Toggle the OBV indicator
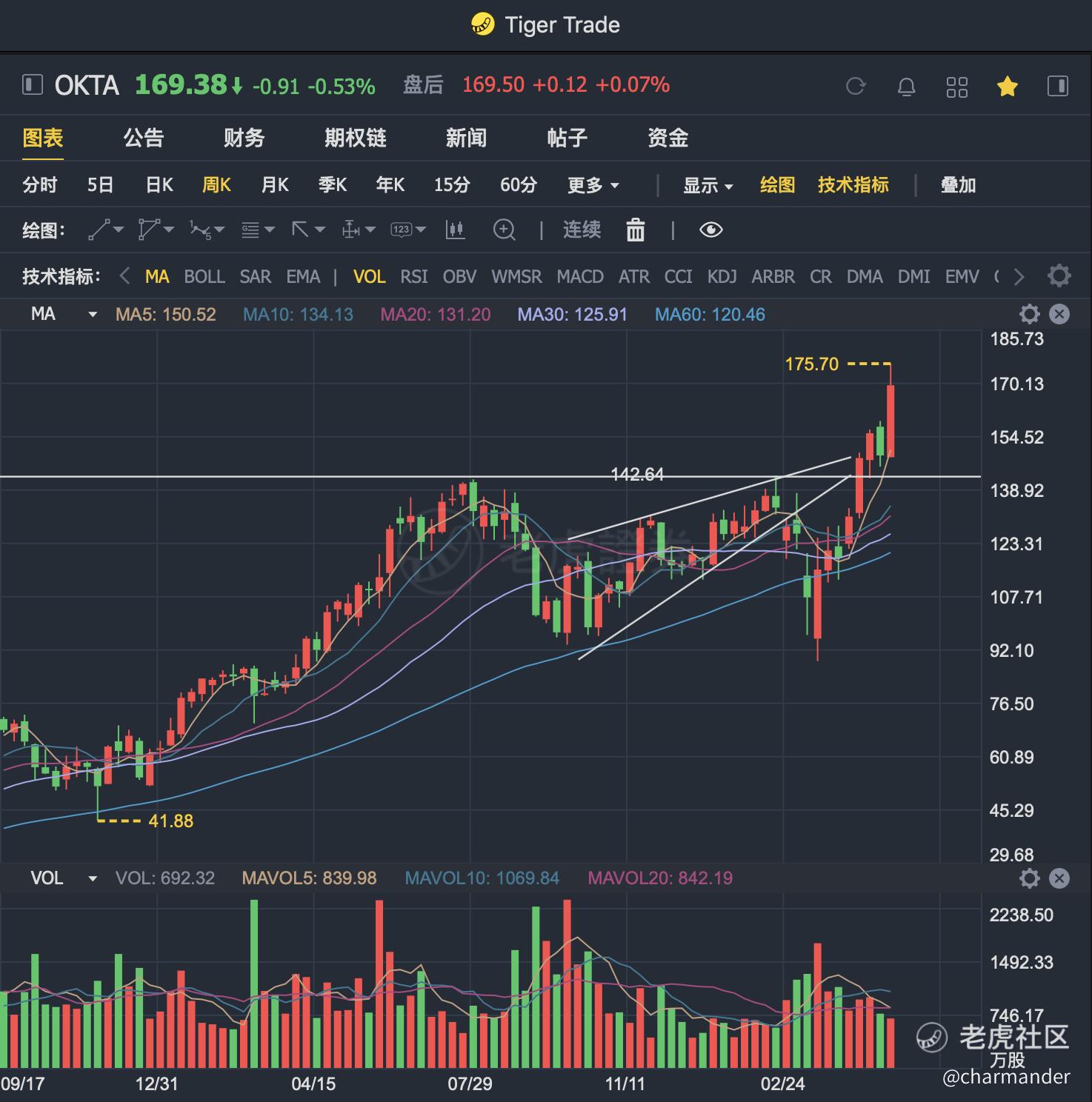Screen dimensions: 1092x1102 click(459, 277)
